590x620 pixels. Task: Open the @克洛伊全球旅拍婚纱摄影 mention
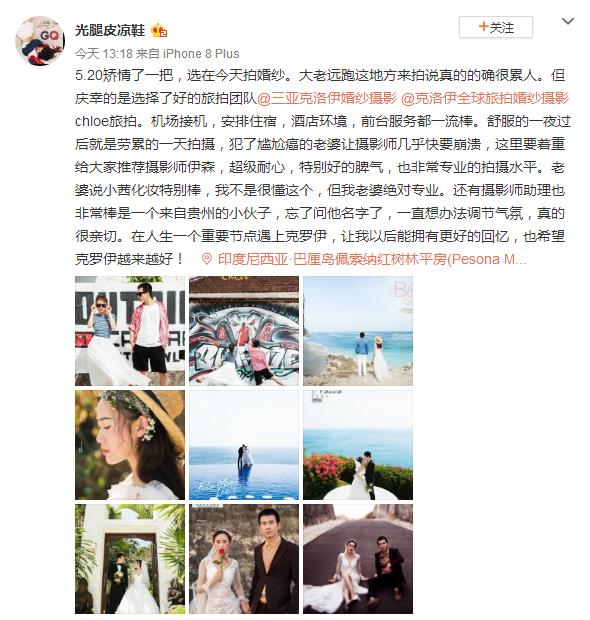point(485,98)
